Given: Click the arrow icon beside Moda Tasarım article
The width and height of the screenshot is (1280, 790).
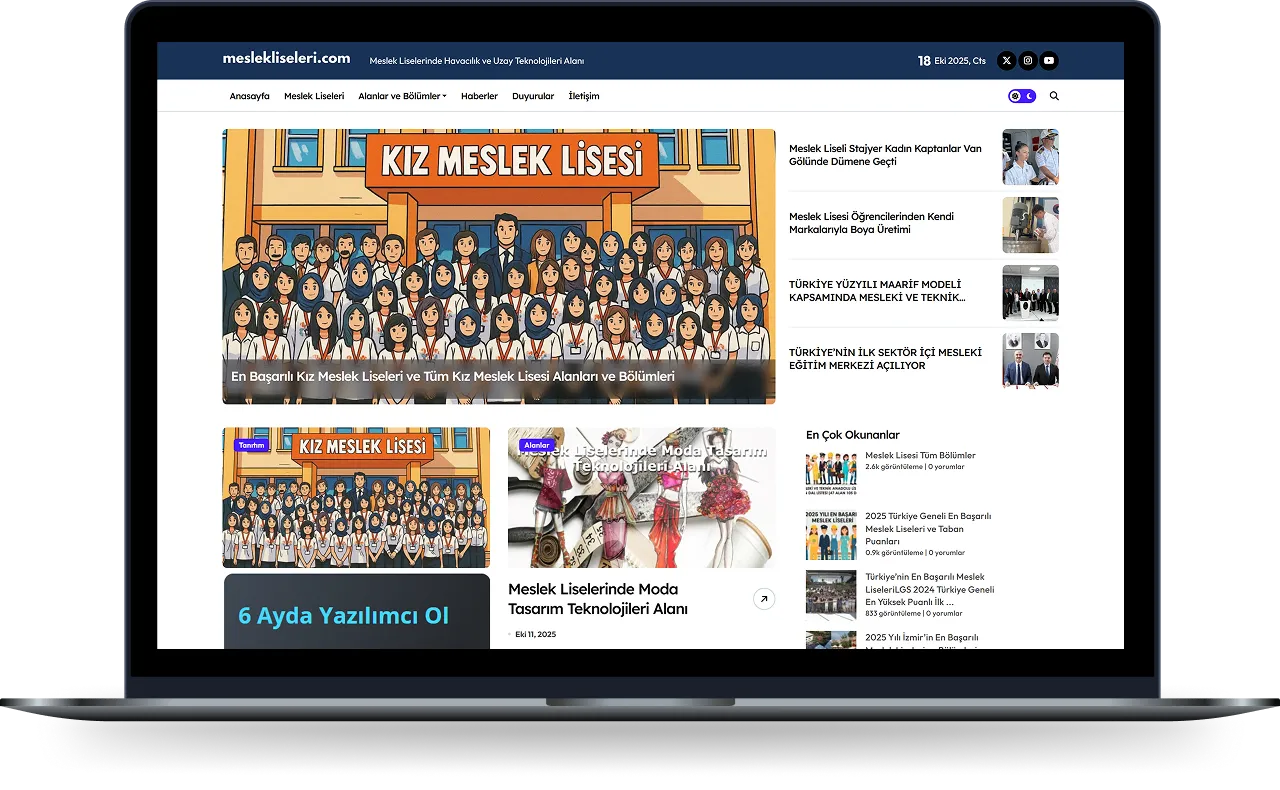Looking at the screenshot, I should tap(763, 599).
